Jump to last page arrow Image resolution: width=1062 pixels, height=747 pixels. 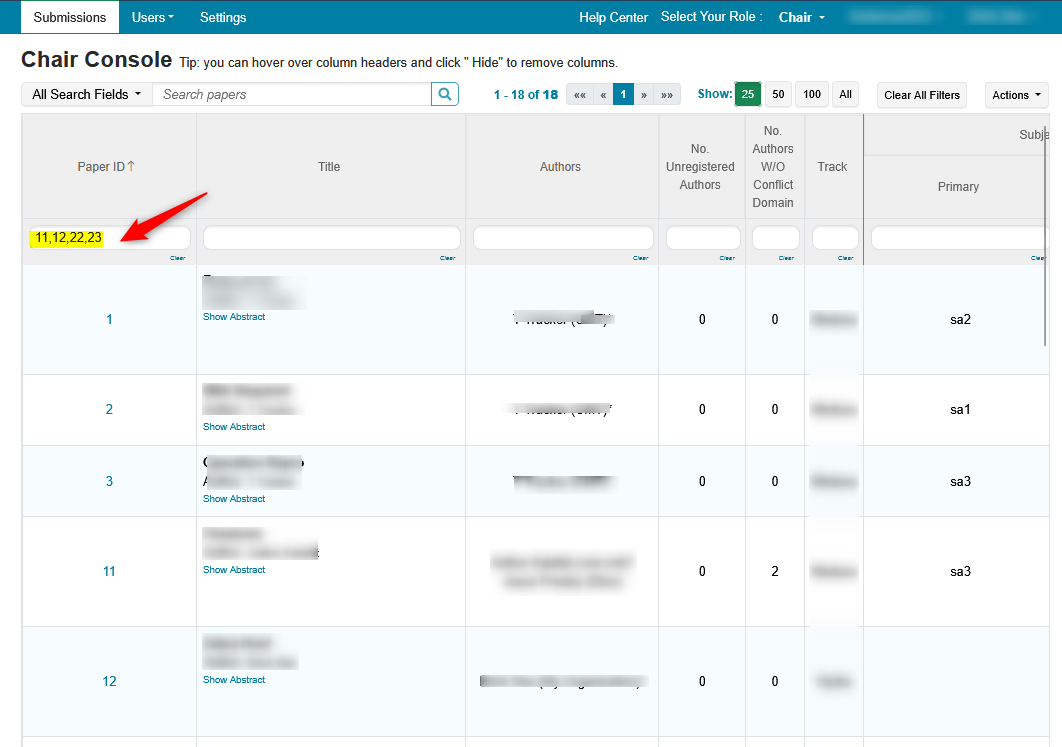click(x=667, y=95)
